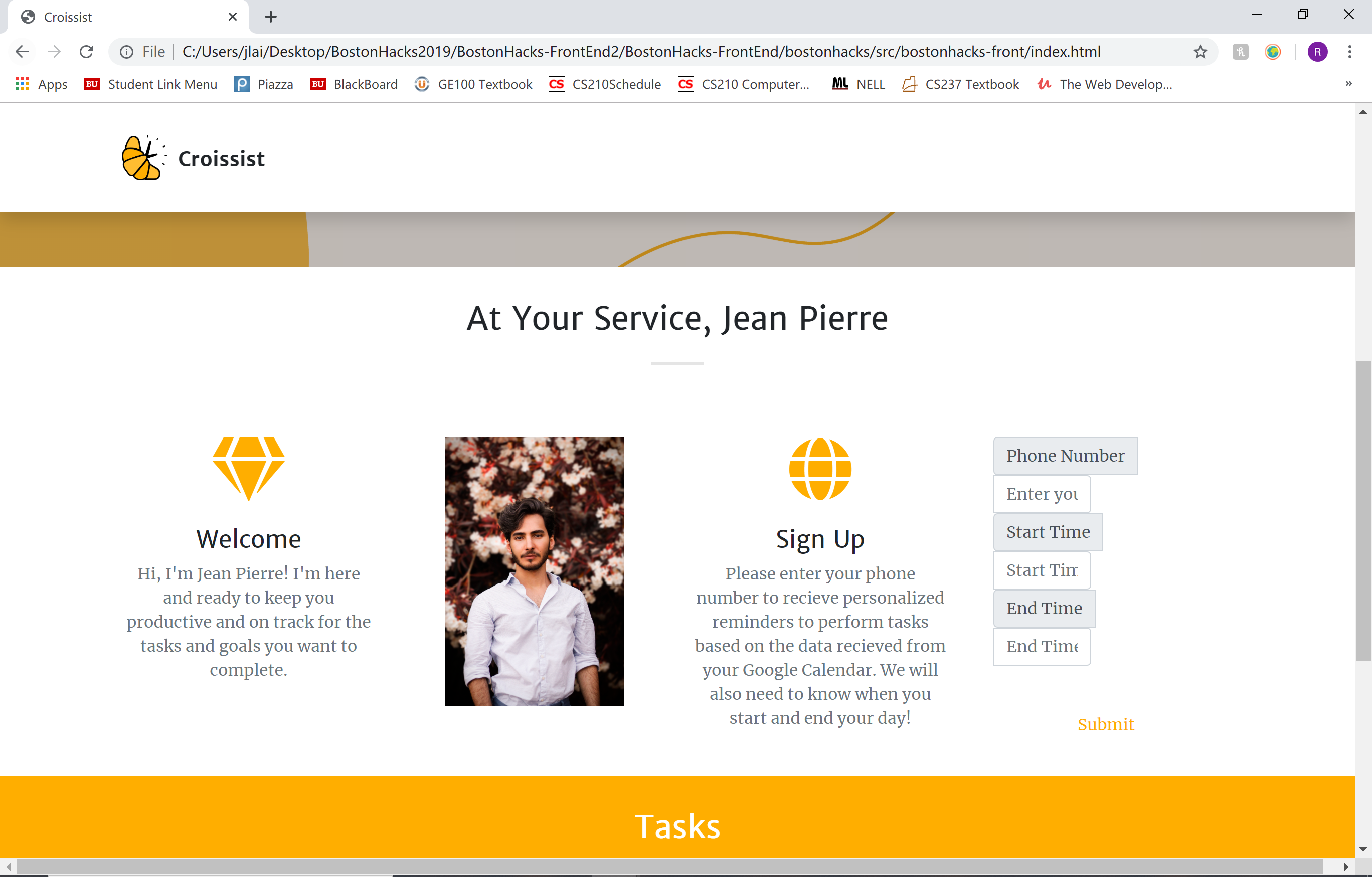Bookmark page with star icon
This screenshot has height=877, width=1372.
pos(1200,52)
